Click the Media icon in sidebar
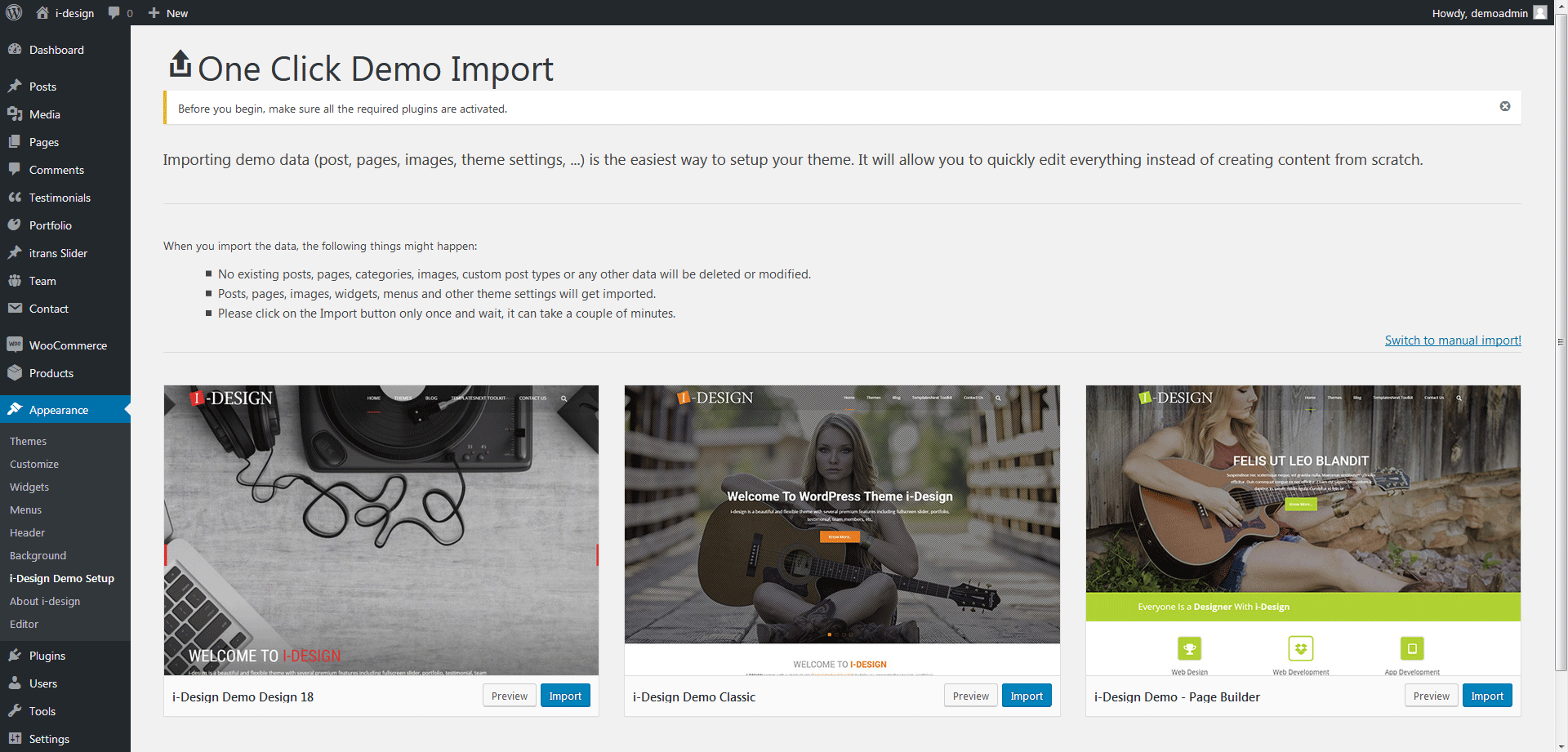Image resolution: width=1568 pixels, height=752 pixels. pyautogui.click(x=15, y=114)
